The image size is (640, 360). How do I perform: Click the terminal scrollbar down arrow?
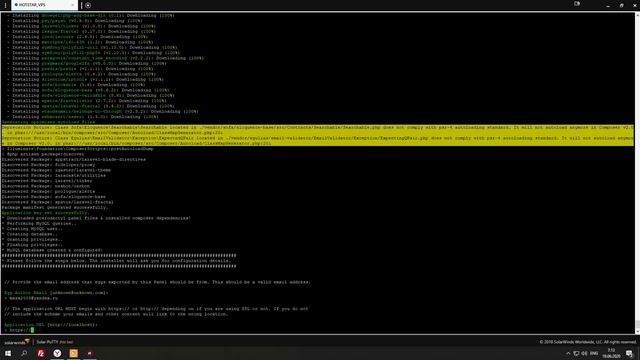tap(638, 331)
